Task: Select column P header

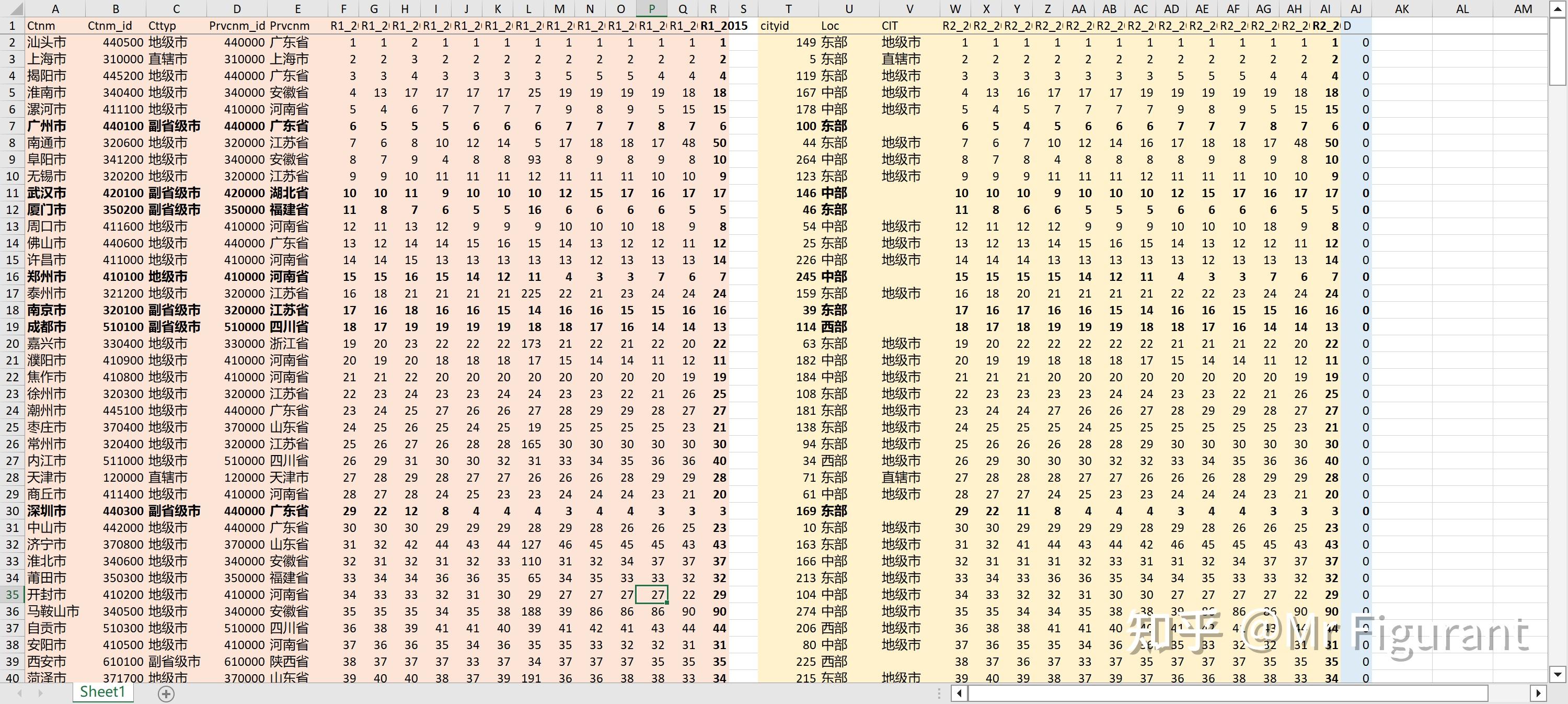Action: [x=651, y=8]
